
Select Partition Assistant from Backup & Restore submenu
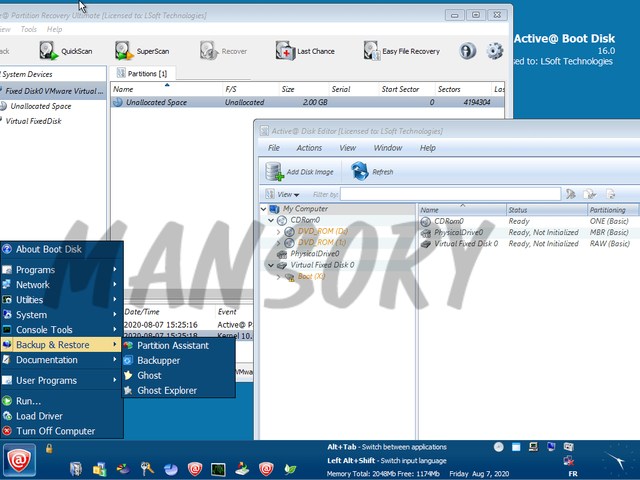(x=173, y=346)
